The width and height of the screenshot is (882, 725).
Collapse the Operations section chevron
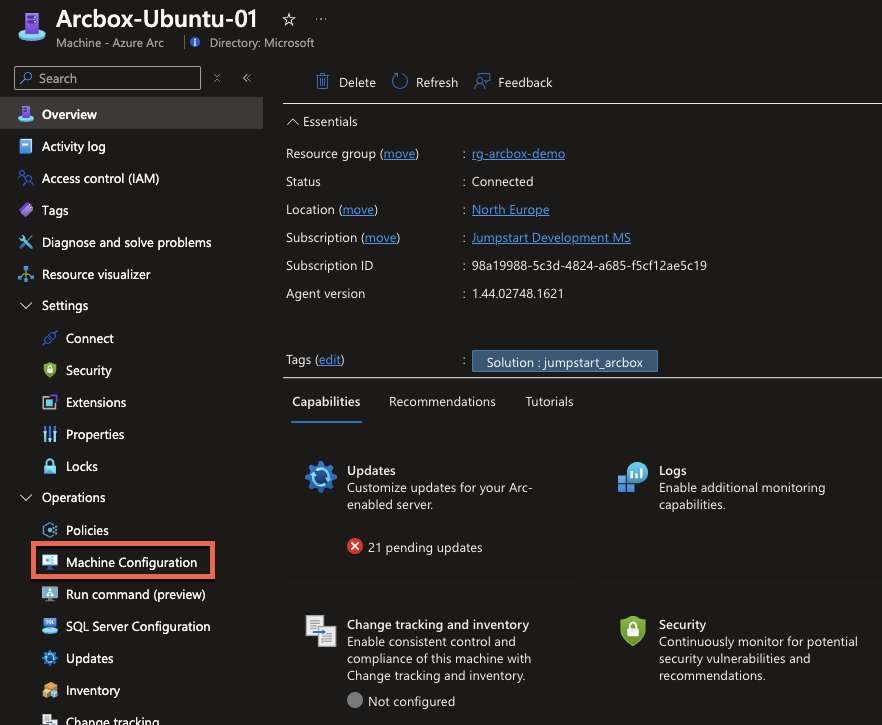26,498
